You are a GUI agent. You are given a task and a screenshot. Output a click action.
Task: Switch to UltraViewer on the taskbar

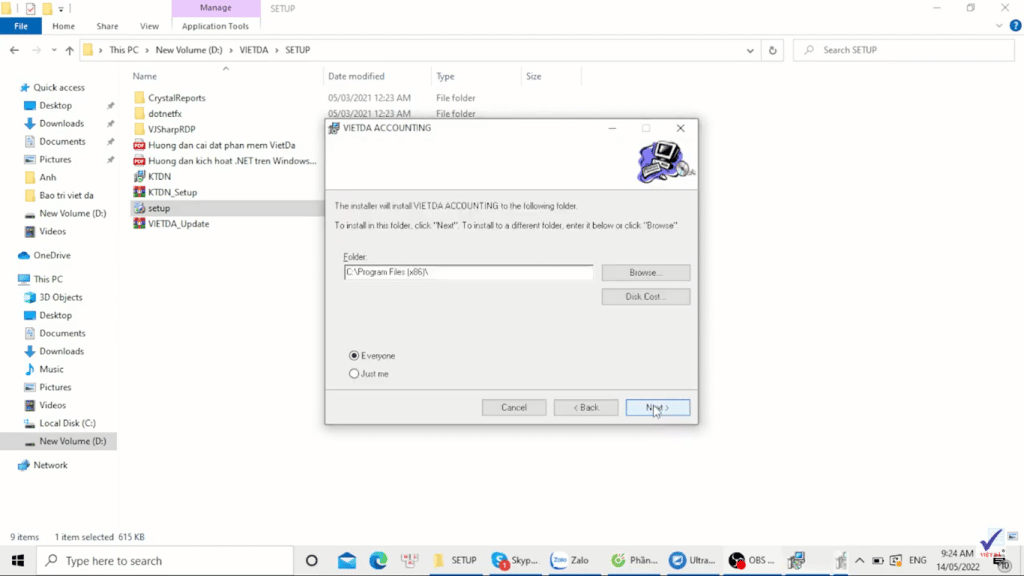(x=693, y=560)
